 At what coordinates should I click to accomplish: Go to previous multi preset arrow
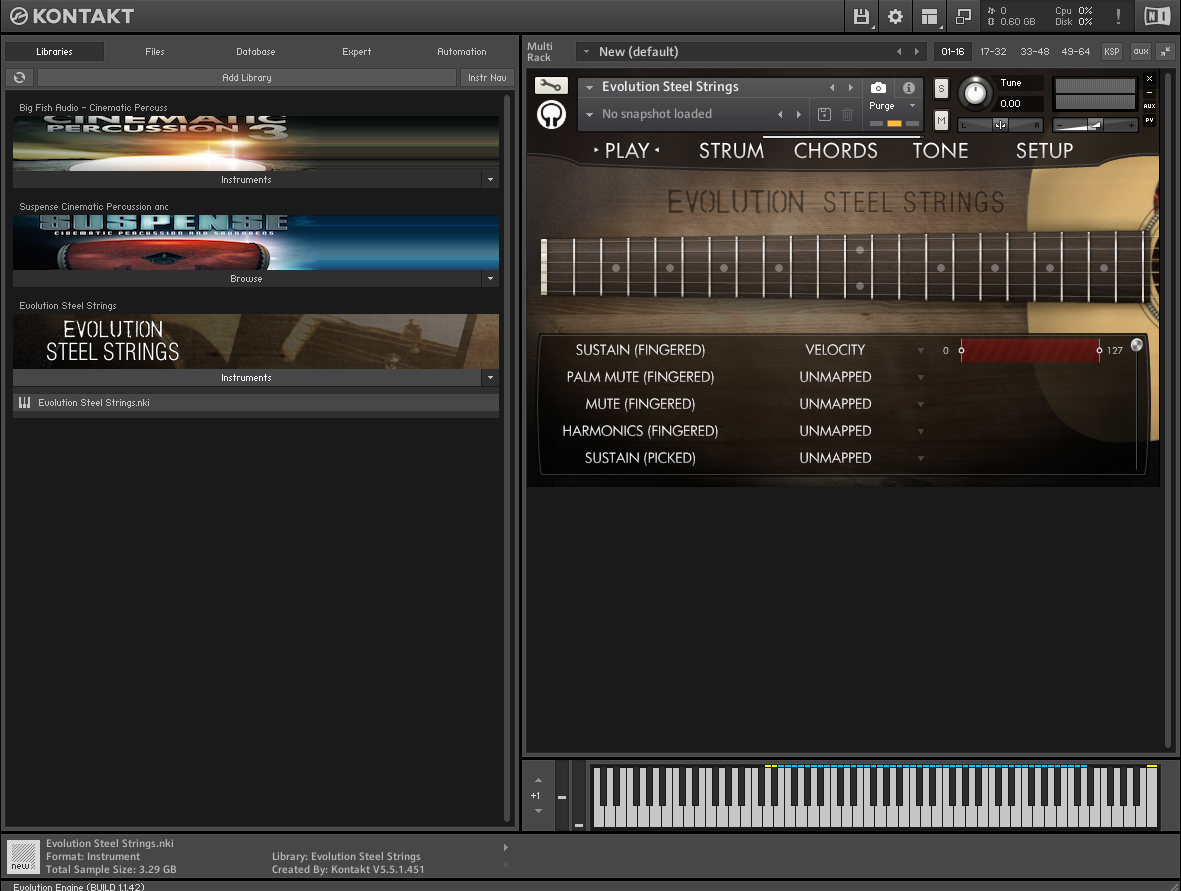point(899,52)
